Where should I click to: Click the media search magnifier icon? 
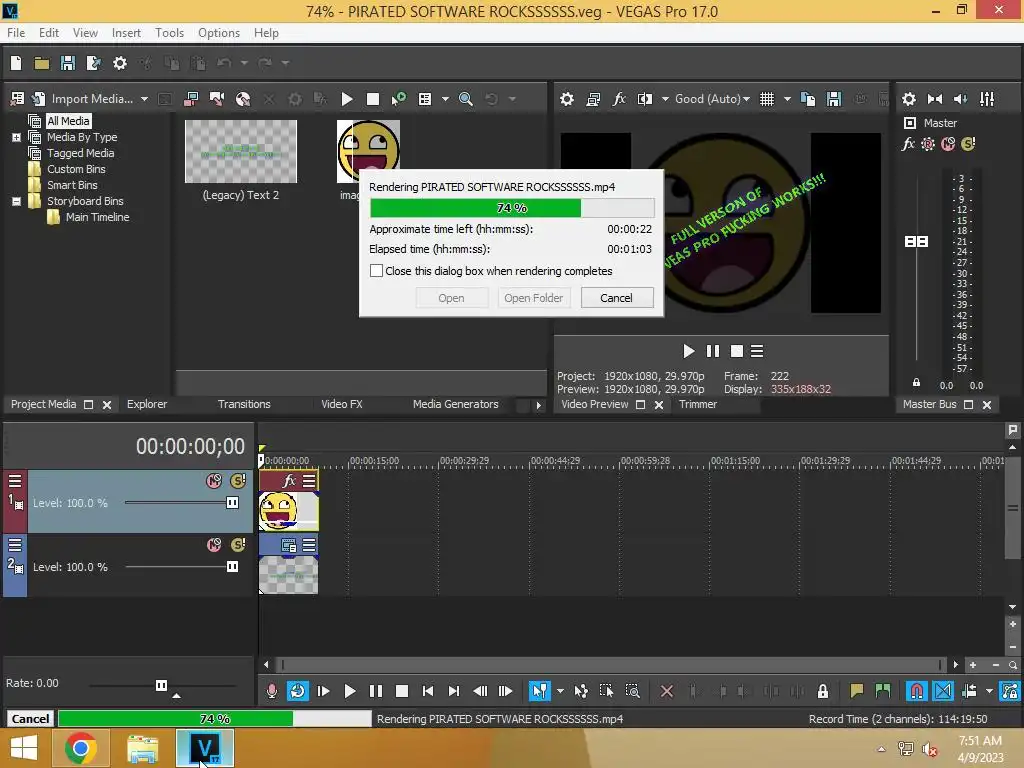click(x=466, y=99)
